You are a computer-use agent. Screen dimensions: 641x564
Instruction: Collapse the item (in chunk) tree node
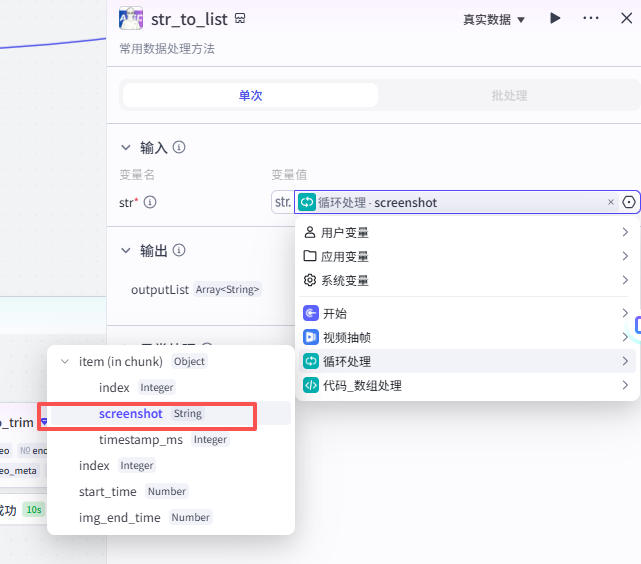(x=65, y=362)
